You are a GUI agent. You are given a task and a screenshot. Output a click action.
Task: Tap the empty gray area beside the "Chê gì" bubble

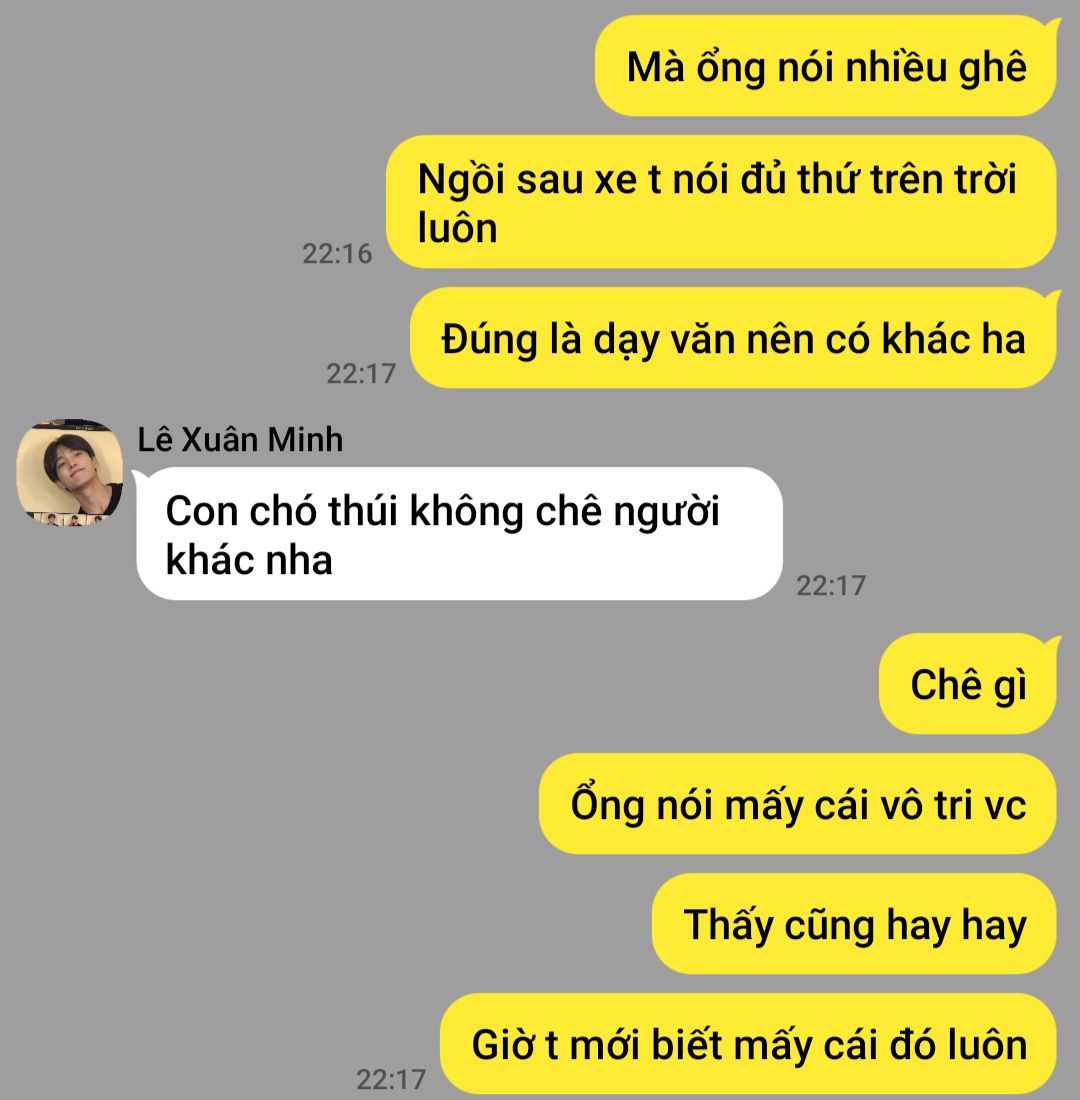pos(435,684)
